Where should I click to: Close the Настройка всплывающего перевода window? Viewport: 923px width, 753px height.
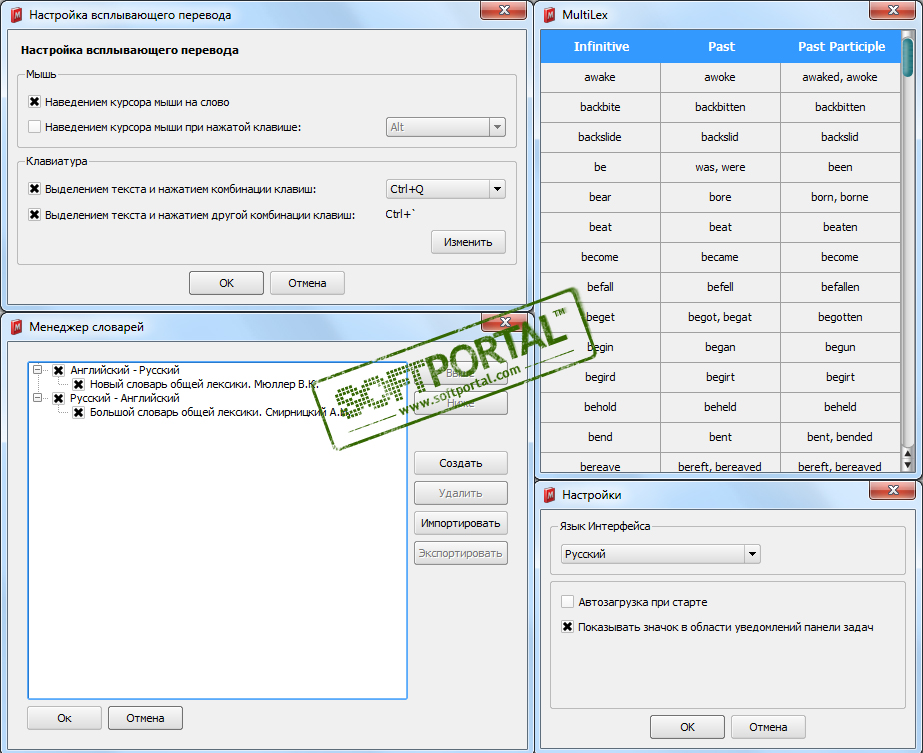tap(504, 9)
